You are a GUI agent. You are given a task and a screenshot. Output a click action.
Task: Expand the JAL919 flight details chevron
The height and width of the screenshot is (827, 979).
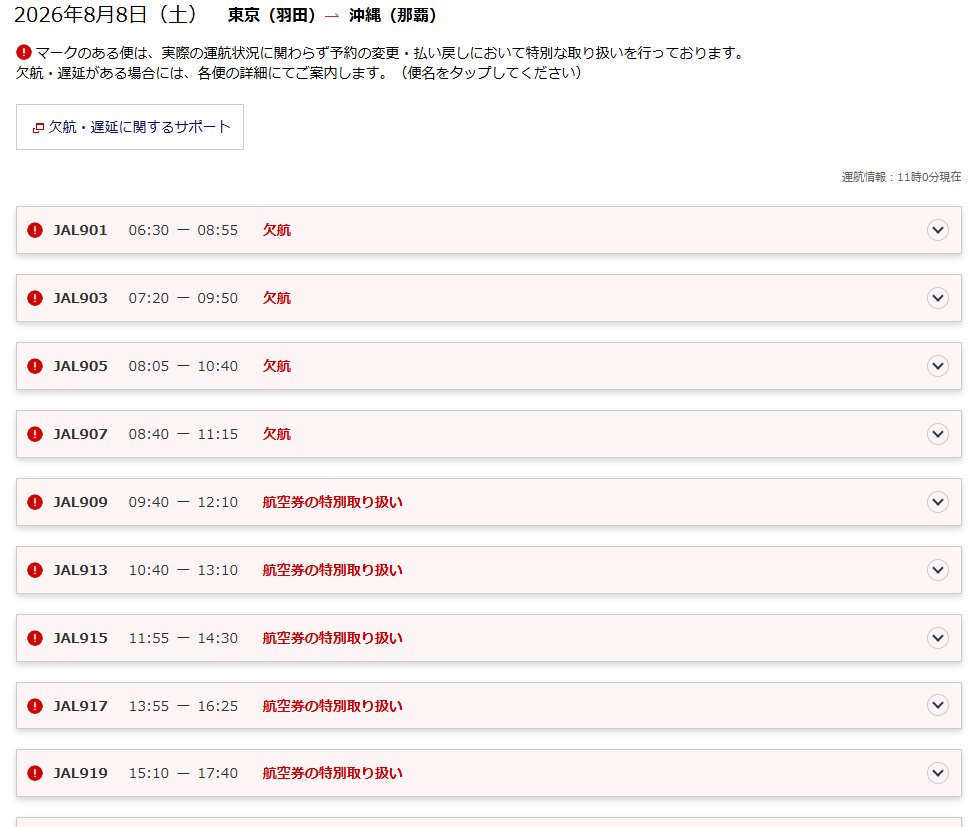pos(937,773)
